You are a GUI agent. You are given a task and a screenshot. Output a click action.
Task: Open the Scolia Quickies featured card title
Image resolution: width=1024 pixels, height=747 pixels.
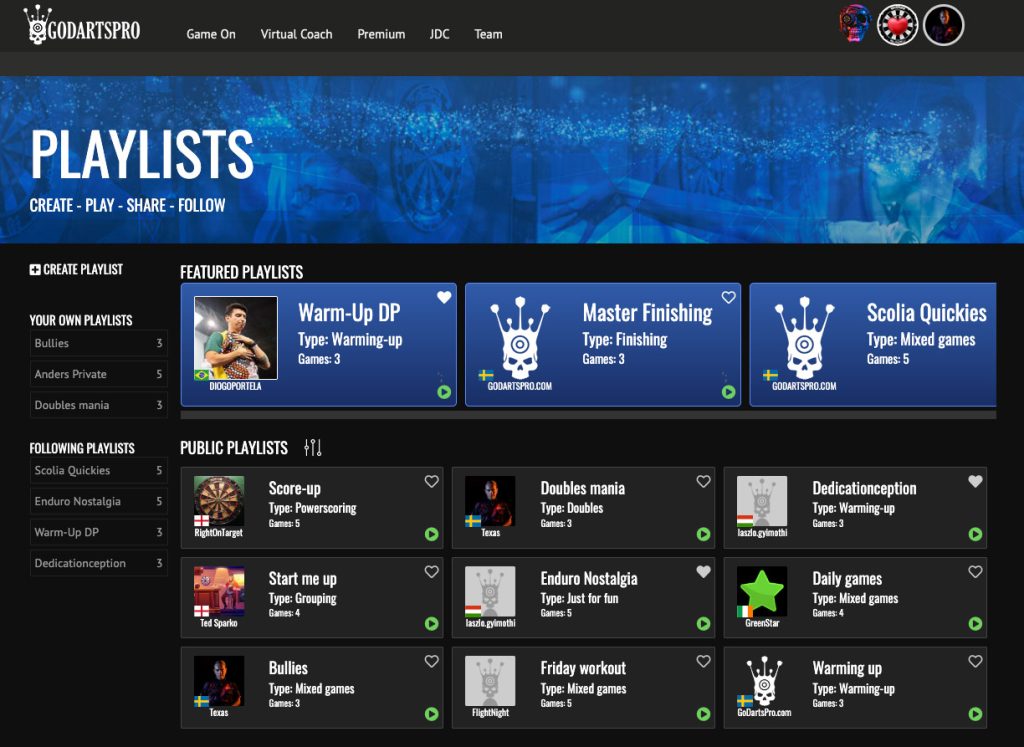(x=927, y=313)
